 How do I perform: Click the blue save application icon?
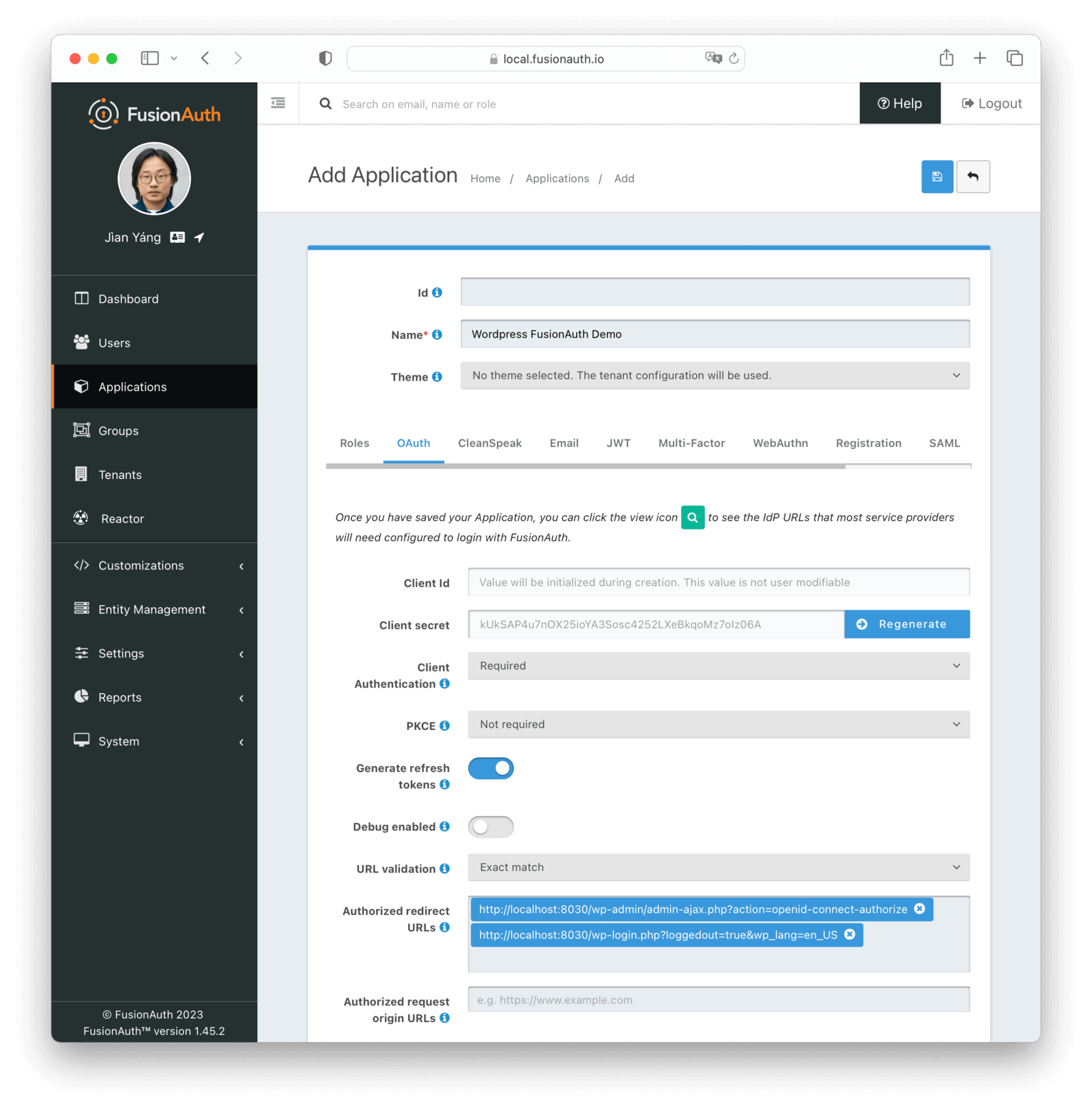937,177
